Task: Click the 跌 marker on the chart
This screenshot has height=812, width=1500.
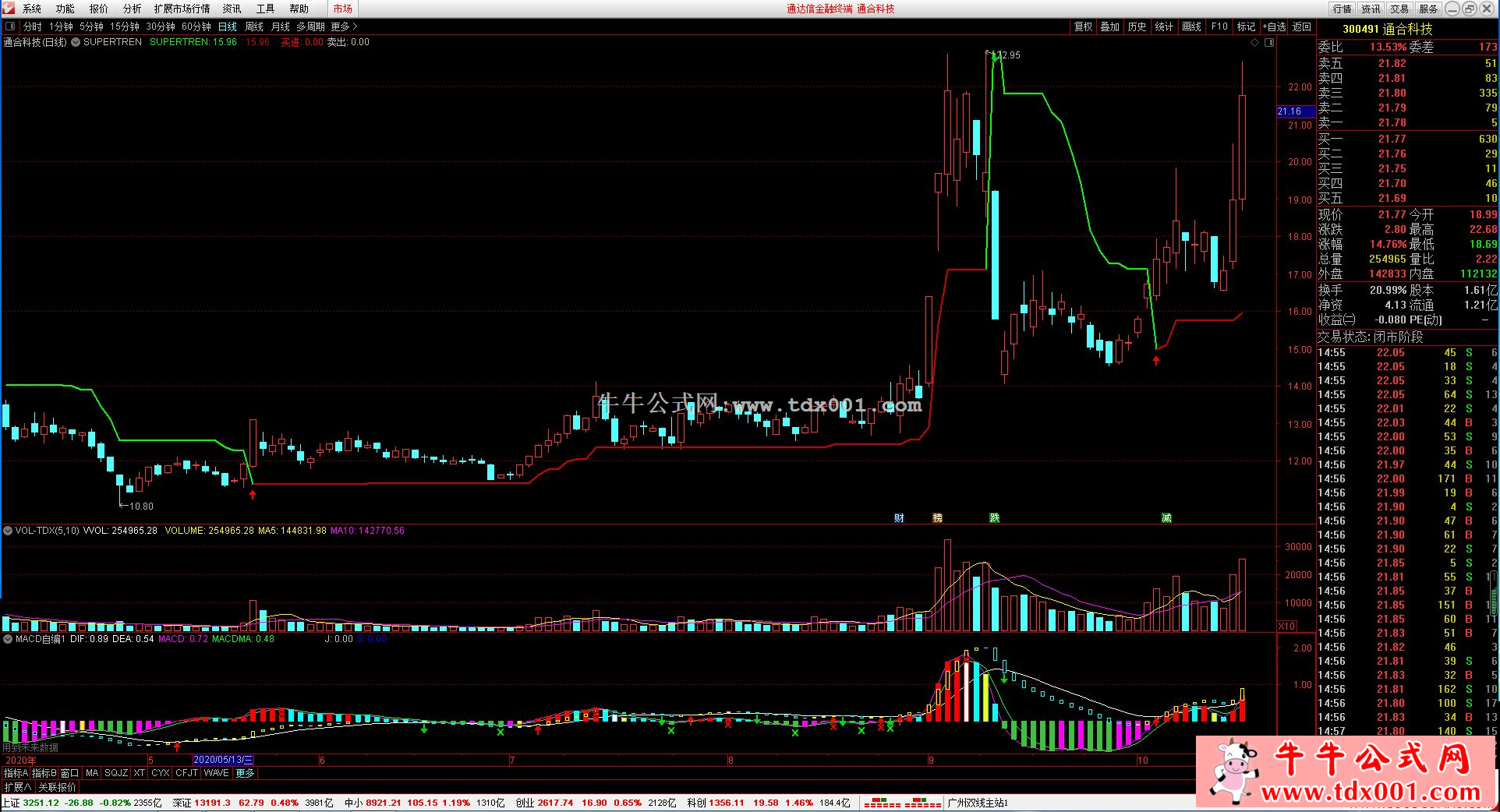Action: coord(994,517)
